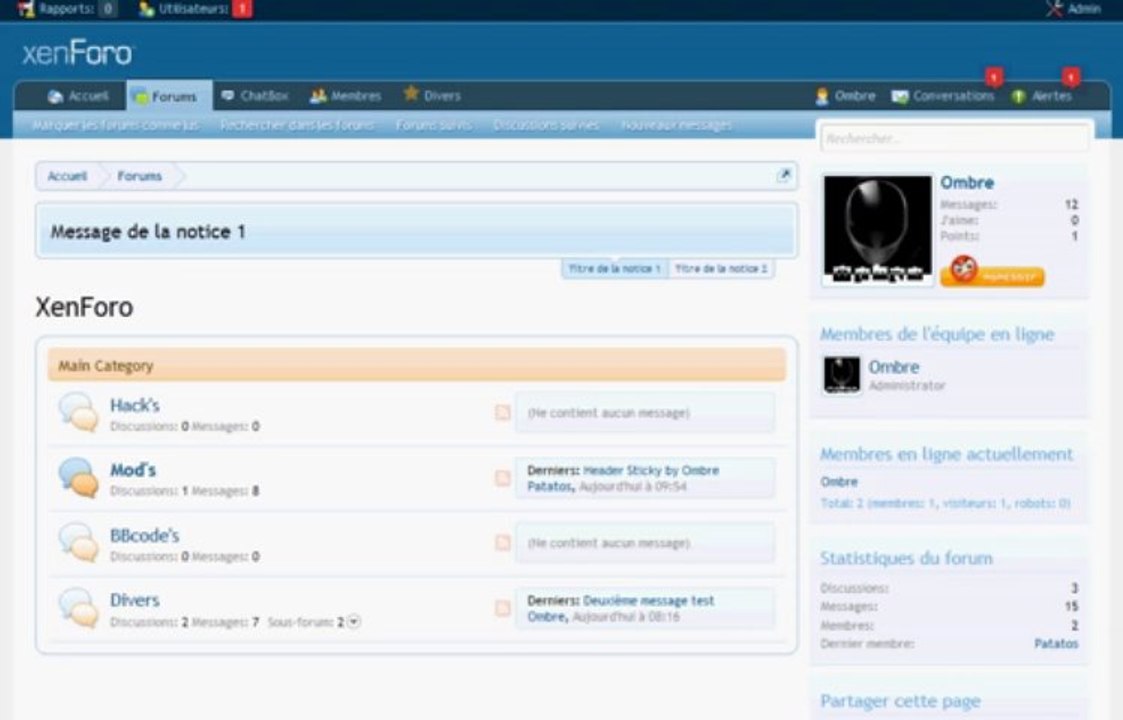This screenshot has height=720, width=1123.
Task: Click the RSS feed icon for Mod's
Action: tap(503, 478)
